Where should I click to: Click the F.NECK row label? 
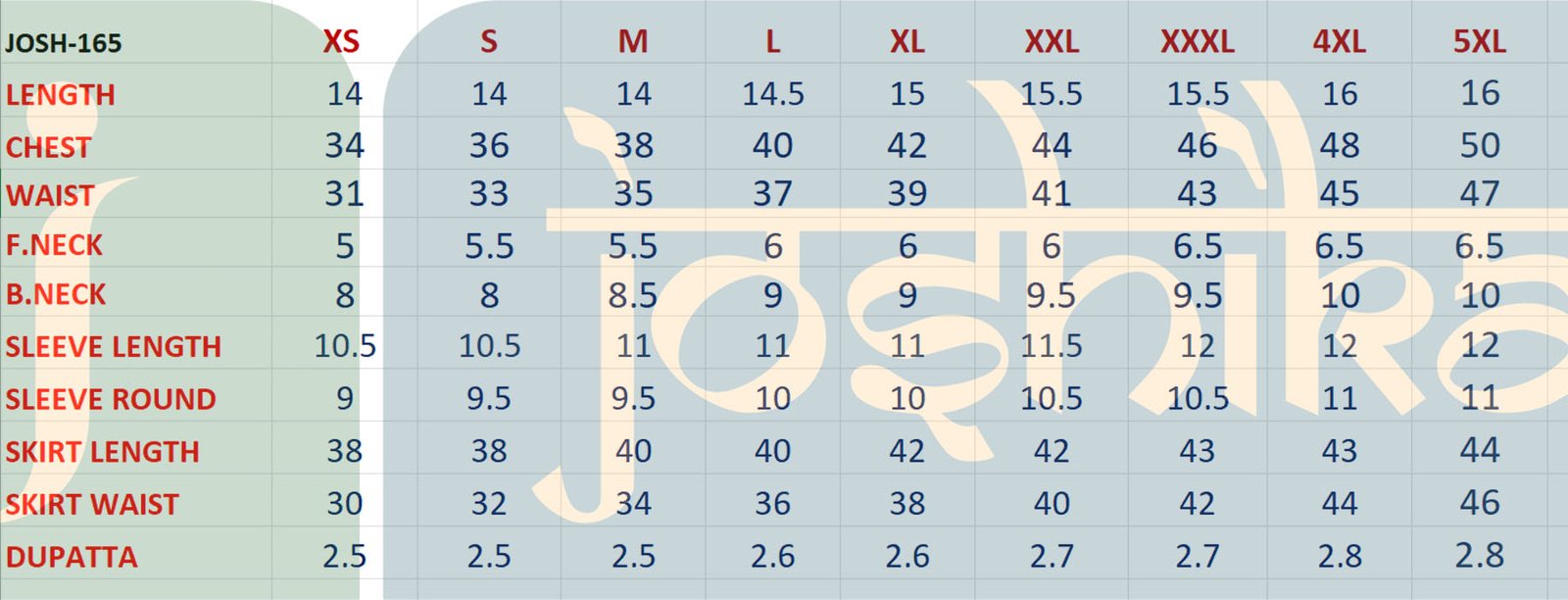[x=54, y=245]
